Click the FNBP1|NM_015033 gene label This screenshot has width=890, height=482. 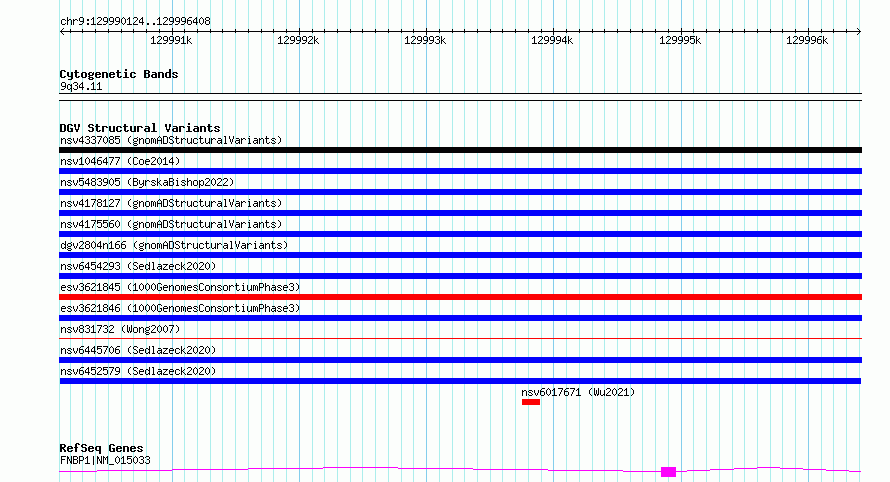pyautogui.click(x=105, y=460)
